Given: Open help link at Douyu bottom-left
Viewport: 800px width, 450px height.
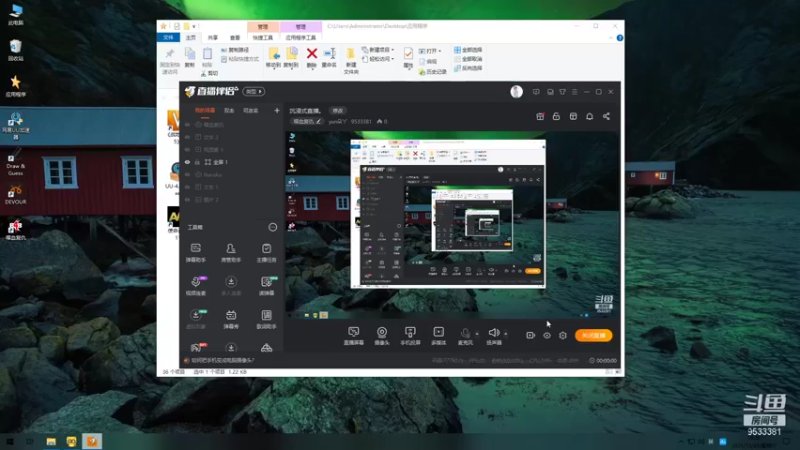Looking at the screenshot, I should tap(219, 360).
